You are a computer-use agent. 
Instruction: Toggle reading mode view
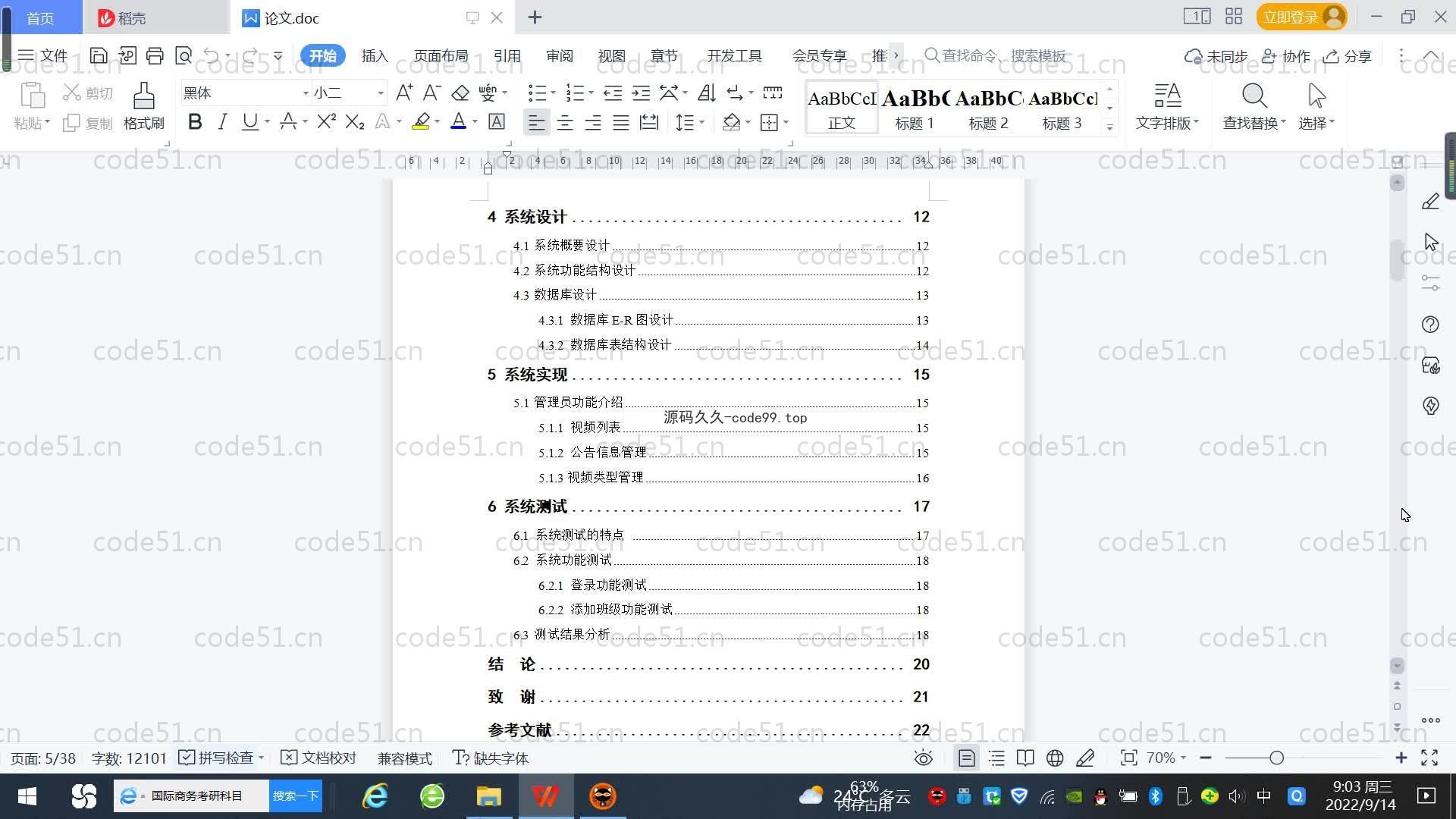click(x=1025, y=758)
